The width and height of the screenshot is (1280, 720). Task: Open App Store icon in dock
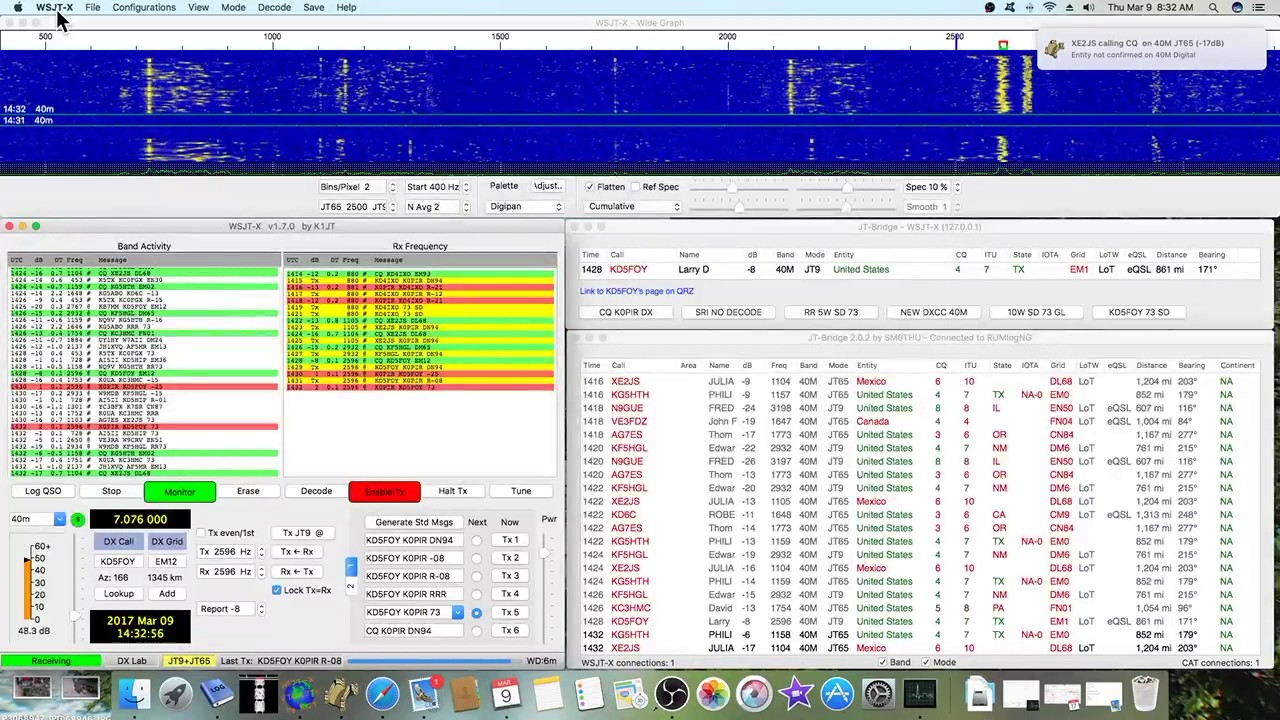837,693
